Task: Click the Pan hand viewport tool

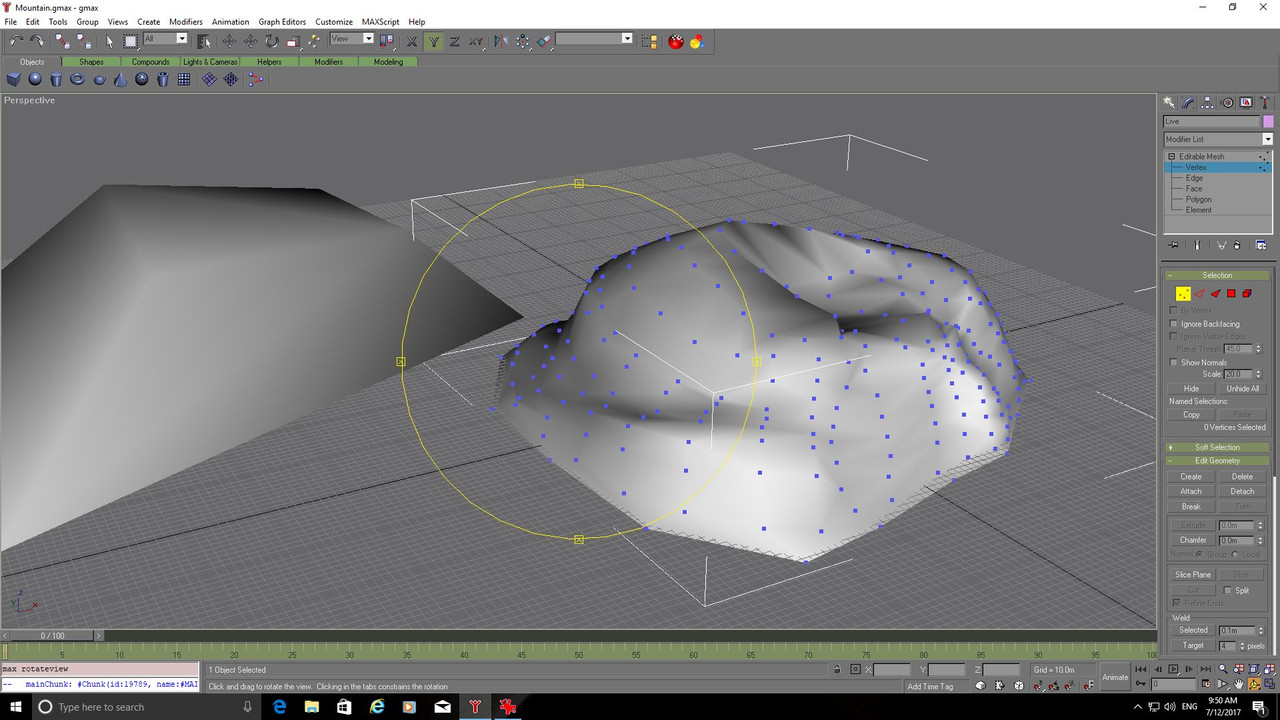Action: pos(1238,684)
